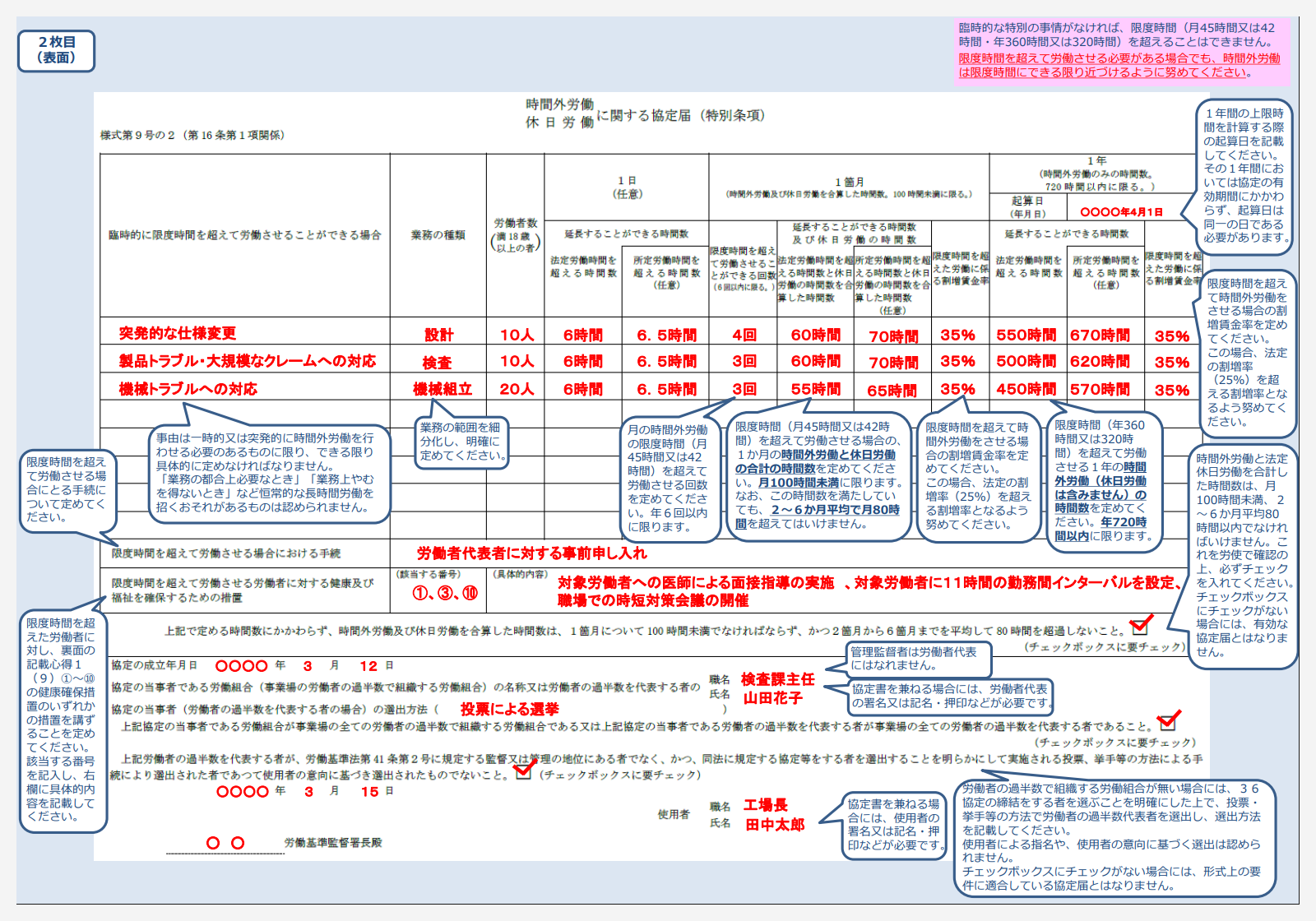Select the 35% premium rate cell for 機械組立
This screenshot has height=921, width=1316.
[x=959, y=389]
